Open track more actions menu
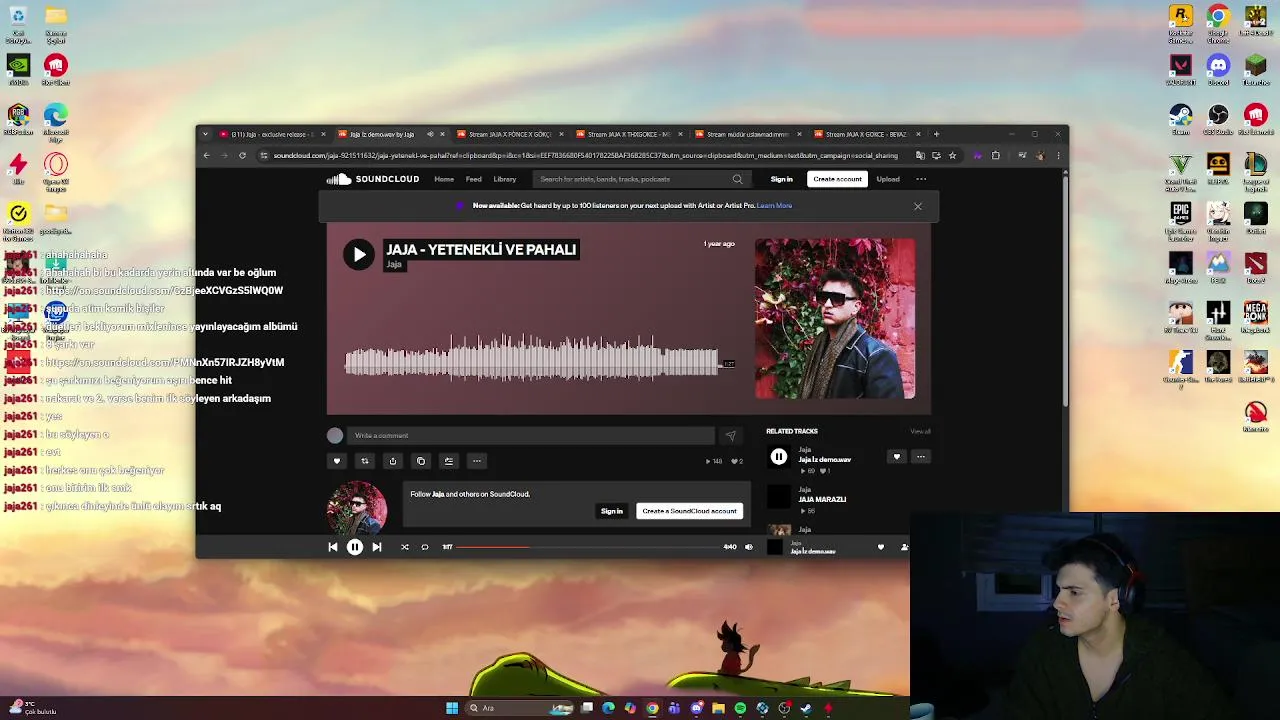This screenshot has height=720, width=1280. pos(477,461)
